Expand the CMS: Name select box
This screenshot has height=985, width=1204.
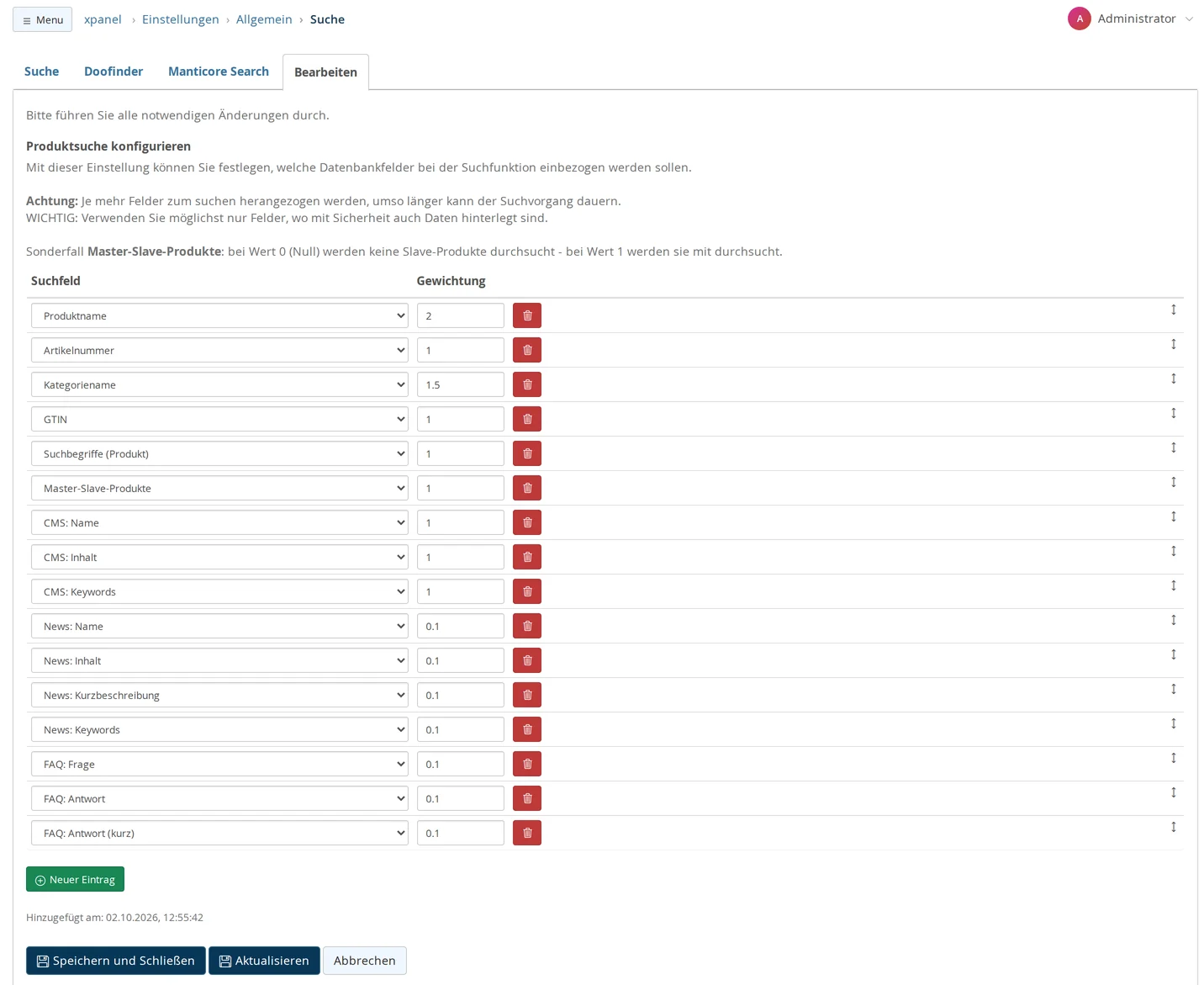click(x=219, y=522)
